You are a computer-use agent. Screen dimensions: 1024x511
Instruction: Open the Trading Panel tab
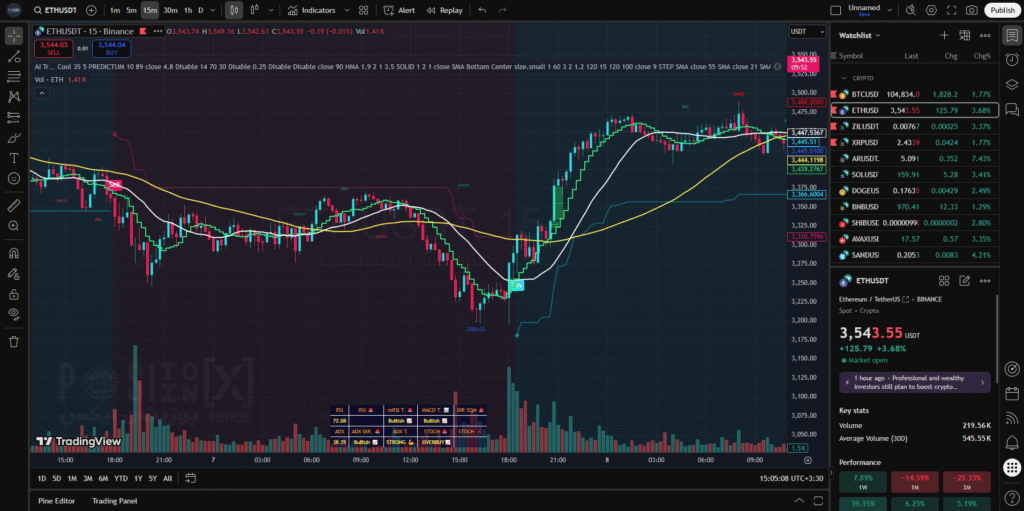tap(114, 501)
